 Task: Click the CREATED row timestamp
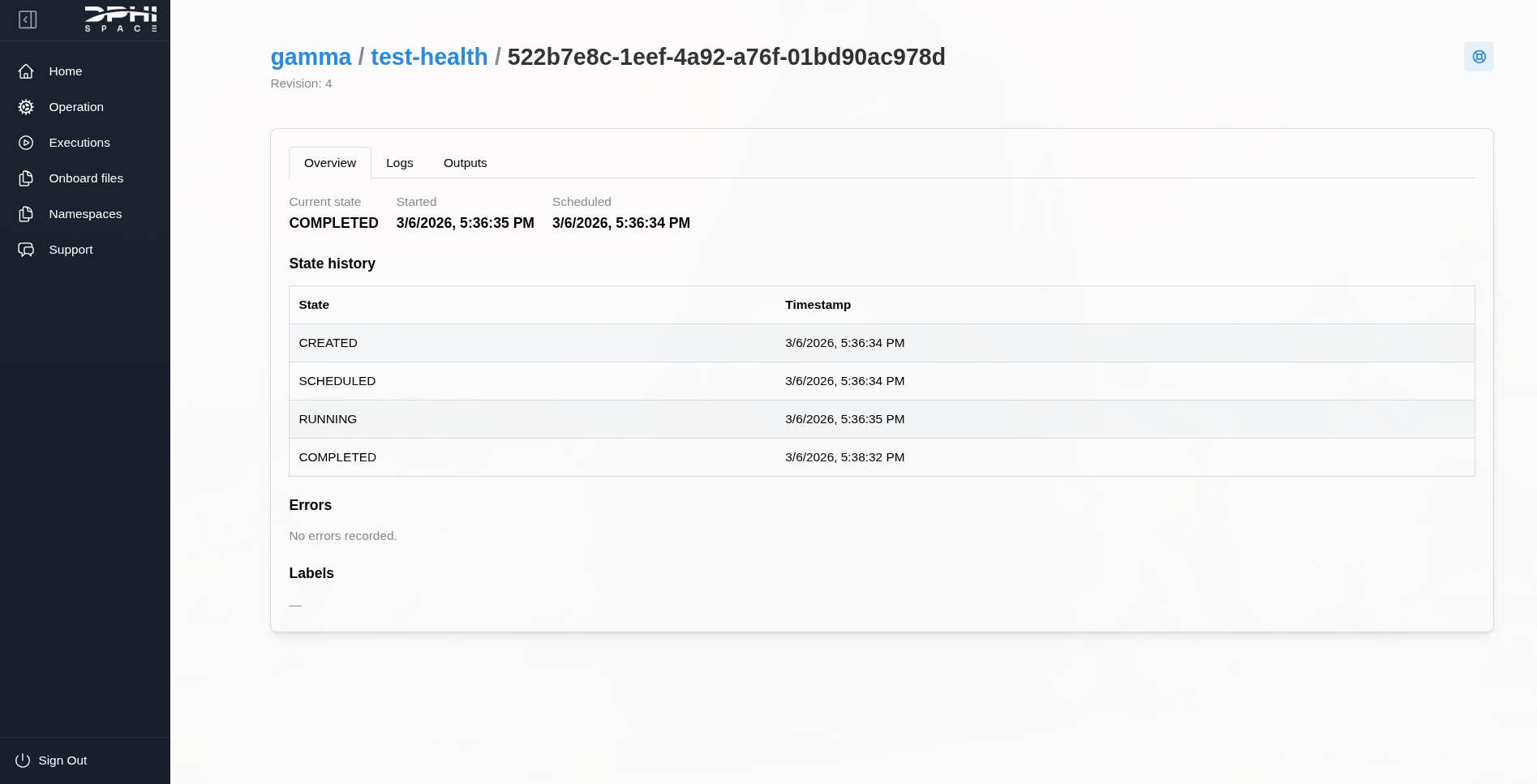point(845,343)
